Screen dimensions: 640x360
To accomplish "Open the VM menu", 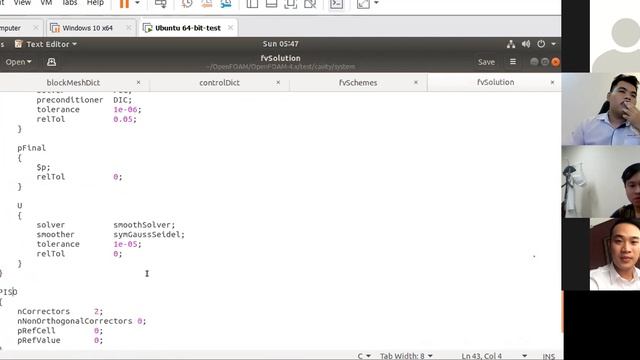I will click(46, 3).
